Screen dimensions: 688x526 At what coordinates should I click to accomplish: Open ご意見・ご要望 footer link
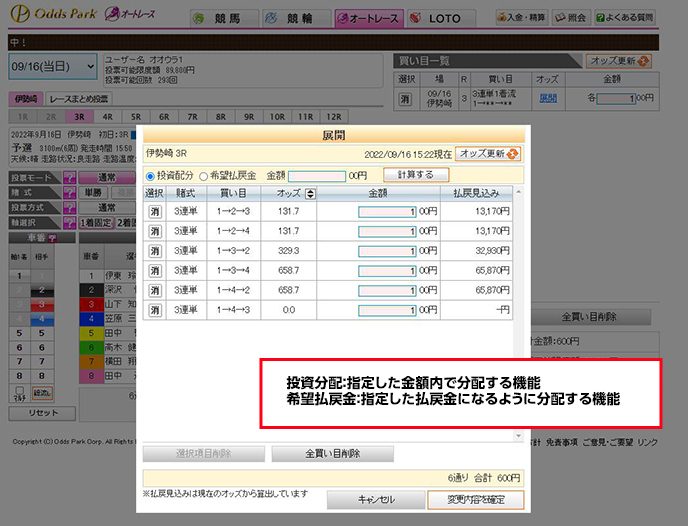608,442
